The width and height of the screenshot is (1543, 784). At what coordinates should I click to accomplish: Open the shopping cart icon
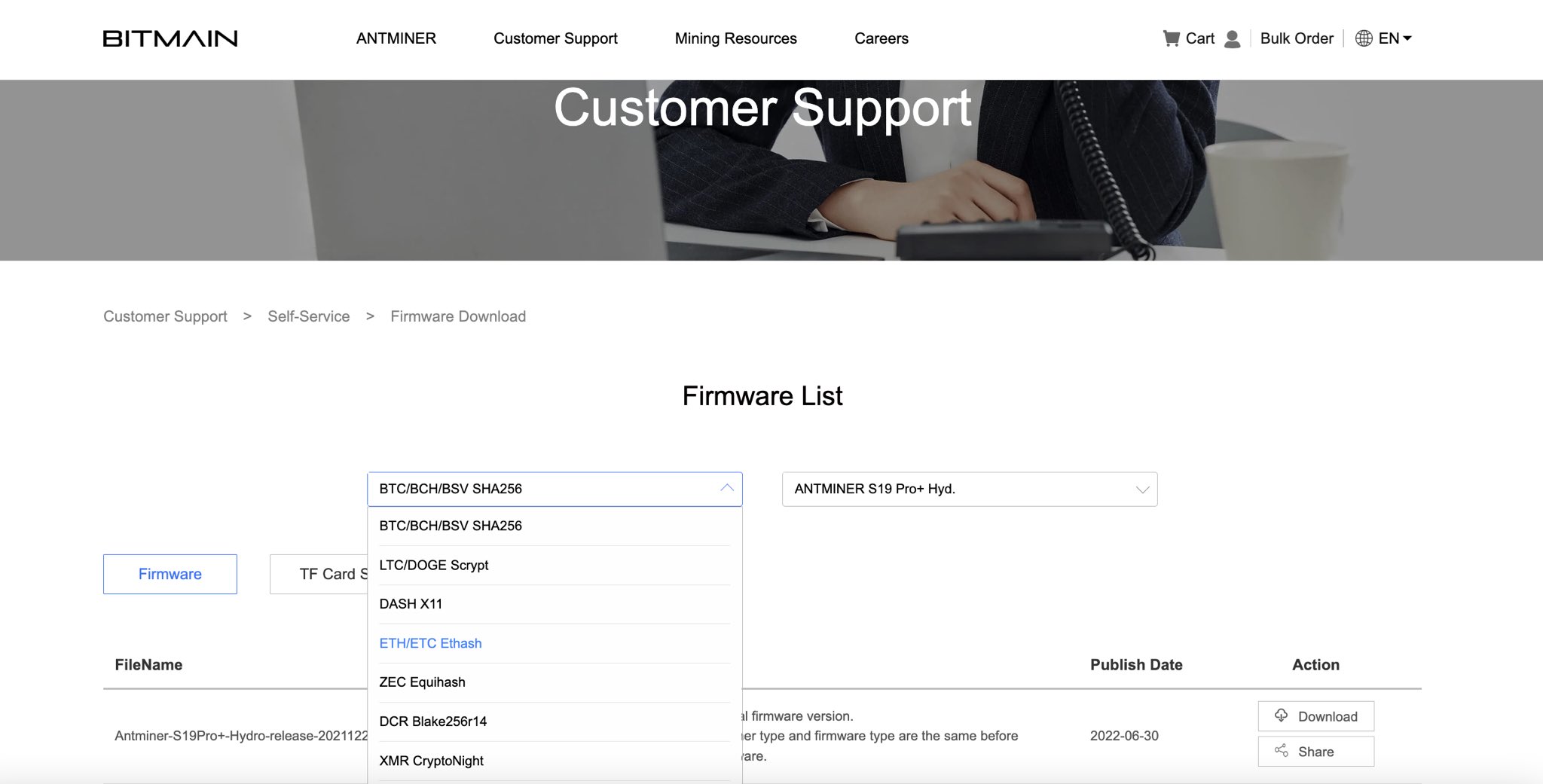click(1171, 38)
